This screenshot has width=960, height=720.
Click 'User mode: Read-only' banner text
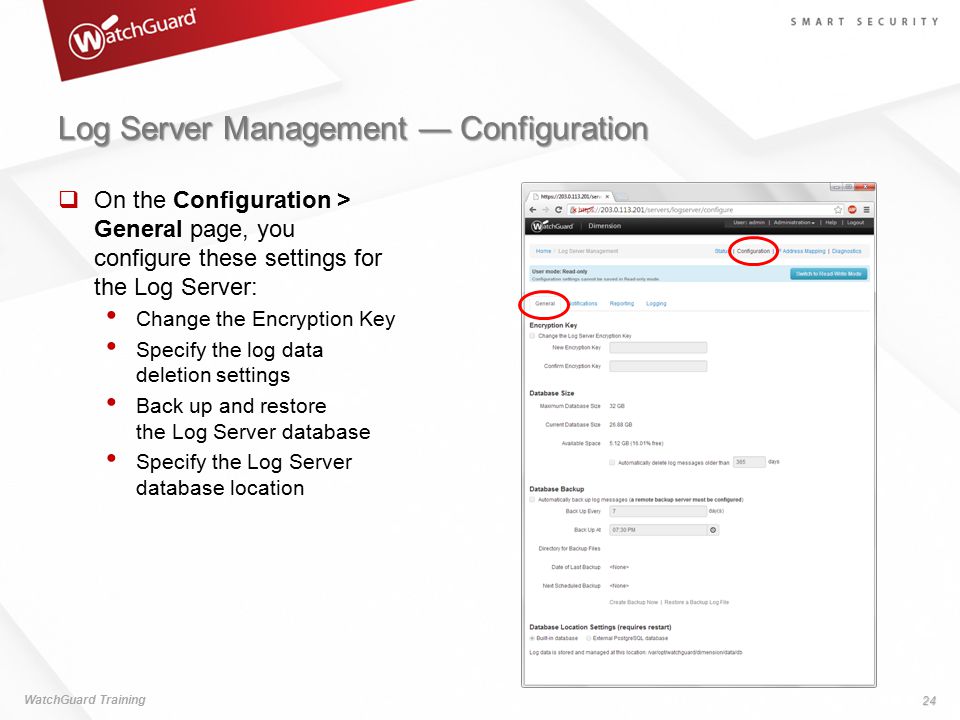point(559,271)
